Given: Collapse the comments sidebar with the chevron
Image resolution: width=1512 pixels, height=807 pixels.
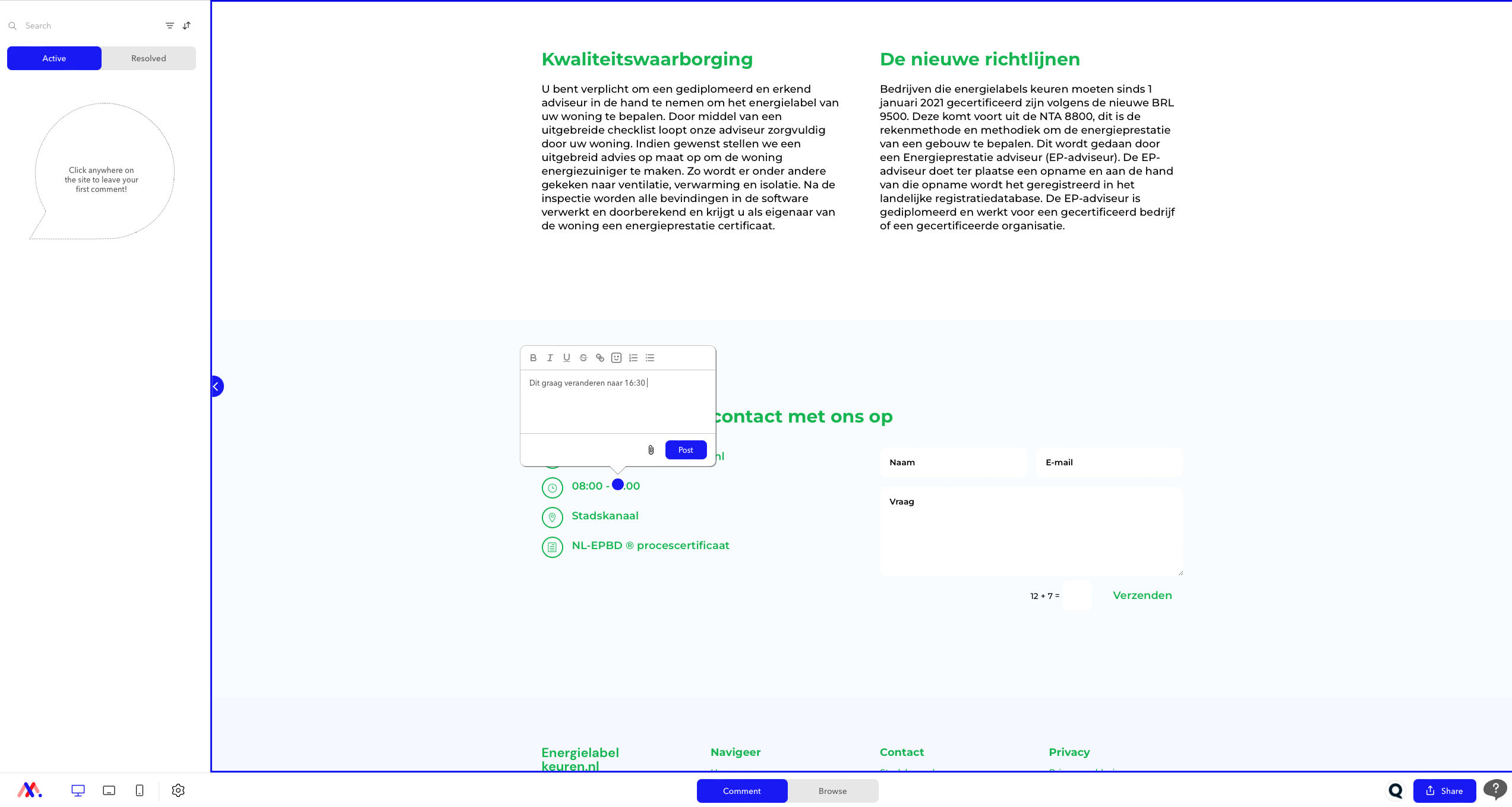Looking at the screenshot, I should (x=216, y=386).
